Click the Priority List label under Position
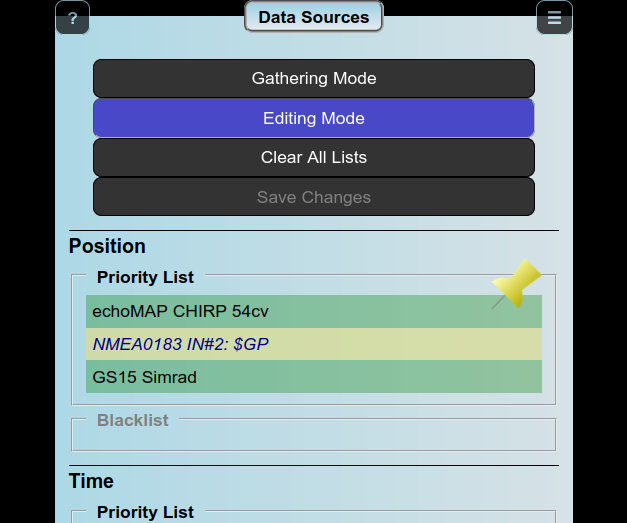The height and width of the screenshot is (523, 627). pyautogui.click(x=145, y=277)
